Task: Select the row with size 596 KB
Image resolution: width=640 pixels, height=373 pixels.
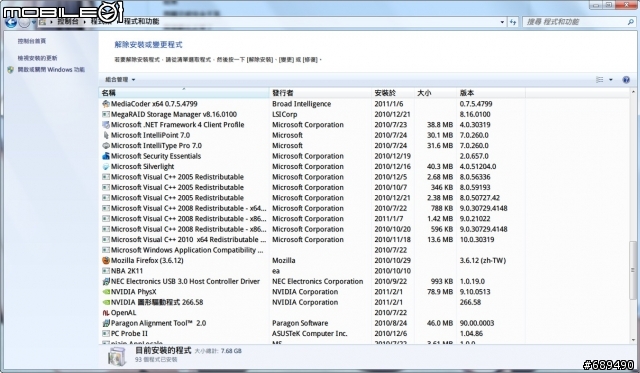Action: 313,229
